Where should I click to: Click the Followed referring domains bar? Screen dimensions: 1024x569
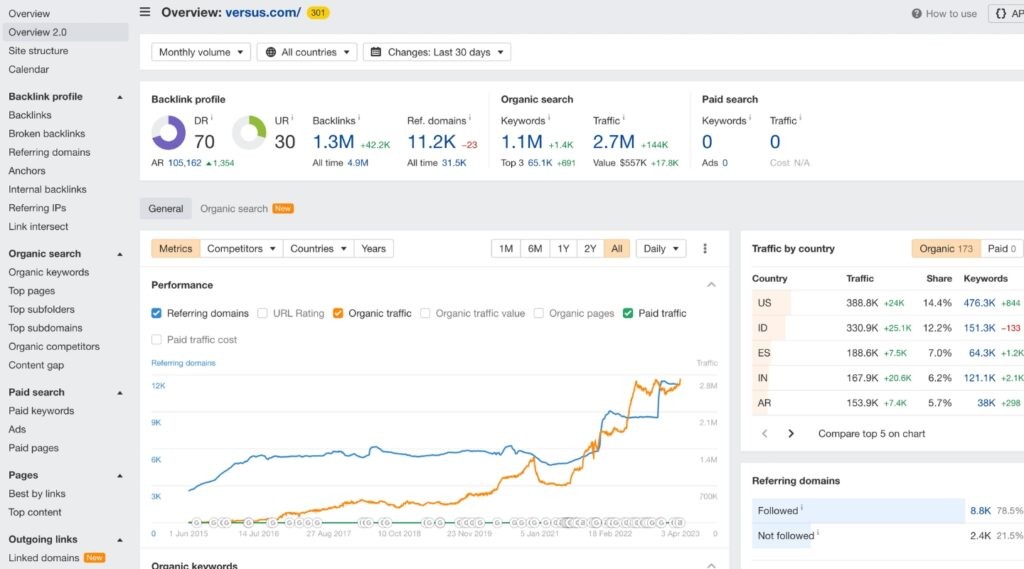tap(858, 510)
